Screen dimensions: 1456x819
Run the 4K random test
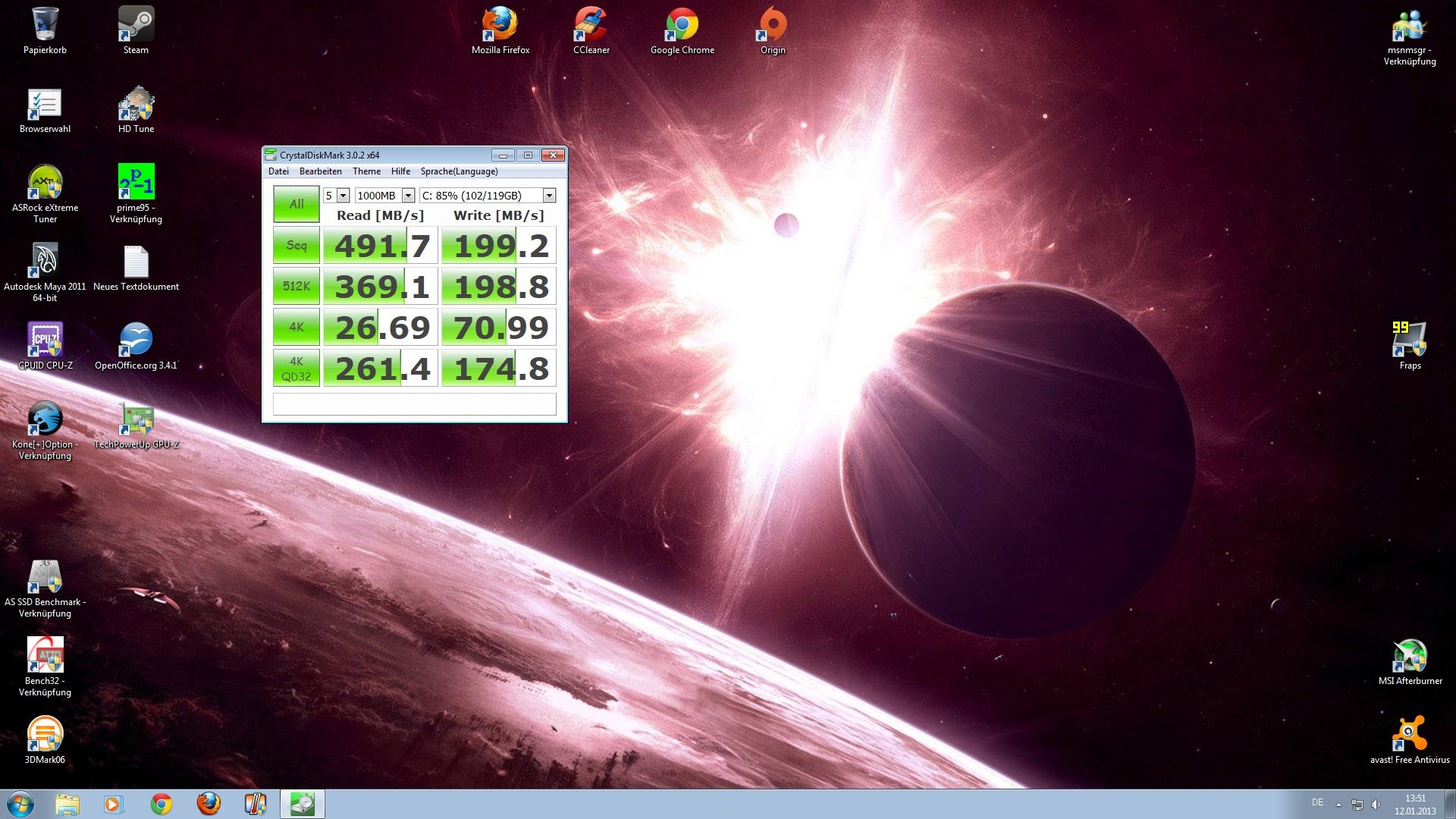297,327
